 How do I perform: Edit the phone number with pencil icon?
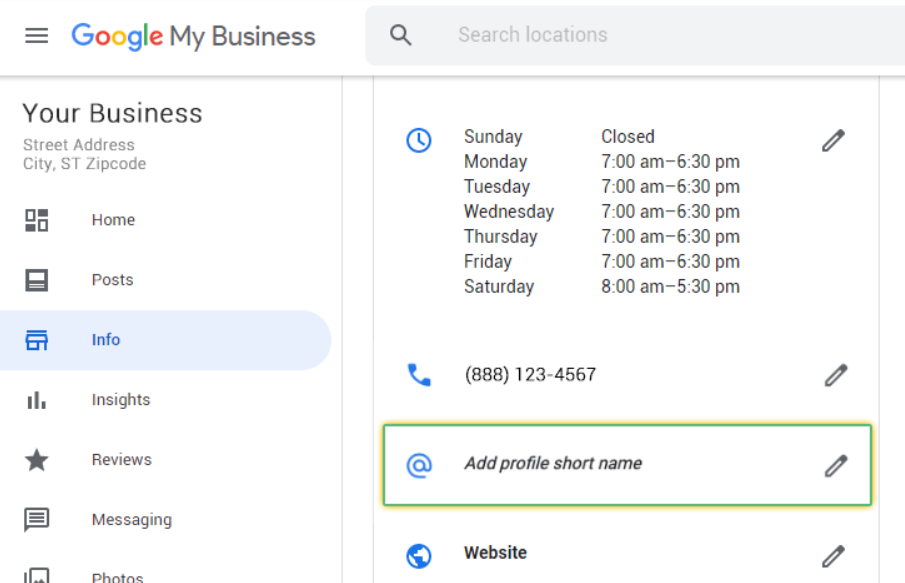pos(835,375)
